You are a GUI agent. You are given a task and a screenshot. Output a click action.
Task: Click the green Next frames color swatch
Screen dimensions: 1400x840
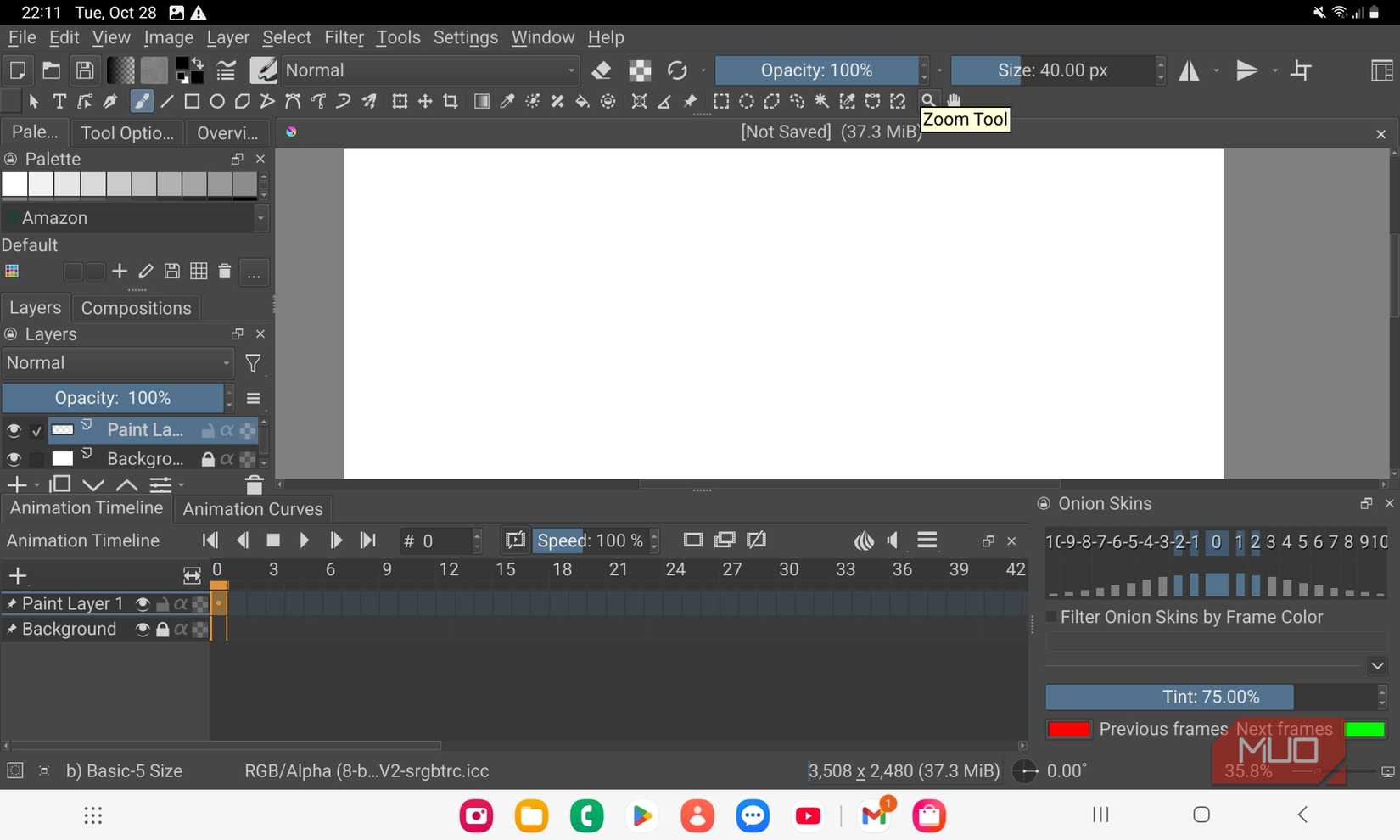click(1365, 729)
